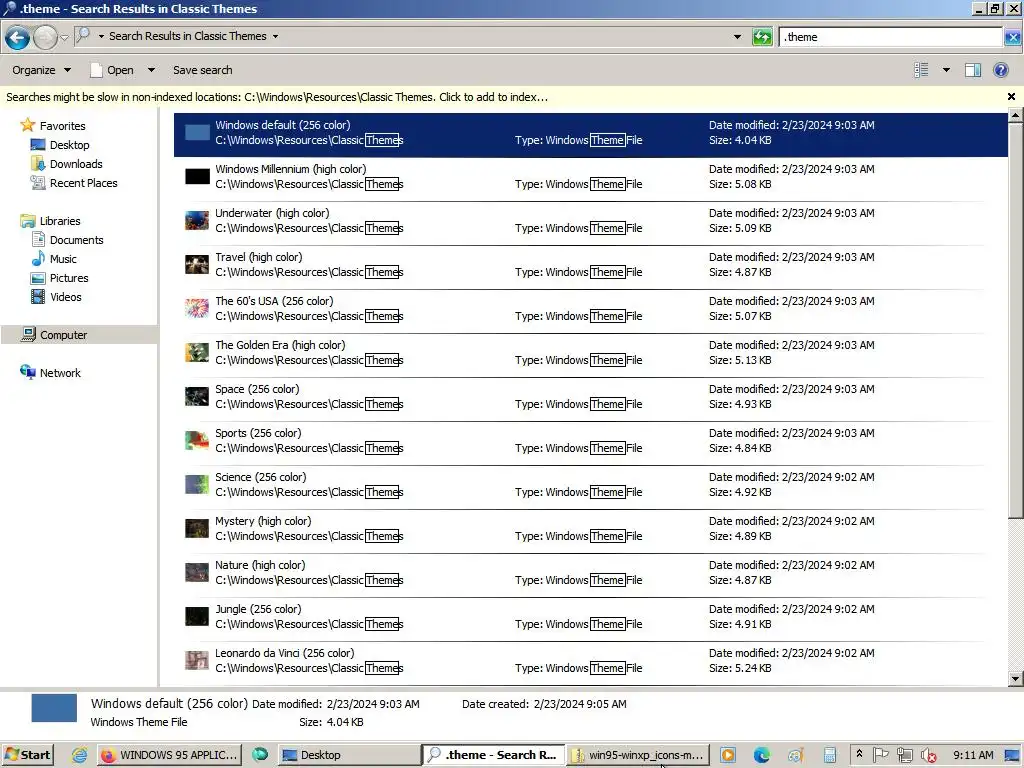Click the 9:11 AM clock
Viewport: 1024px width, 768px height.
973,756
